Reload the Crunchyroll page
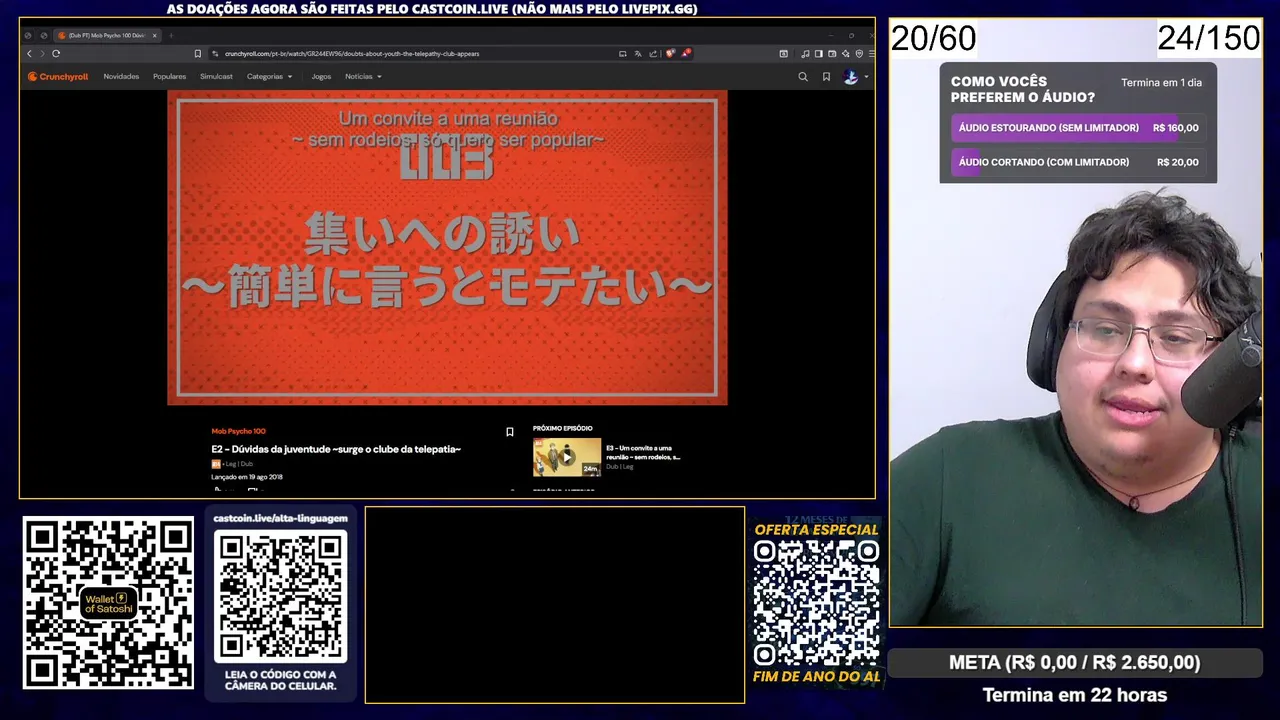 tap(56, 53)
